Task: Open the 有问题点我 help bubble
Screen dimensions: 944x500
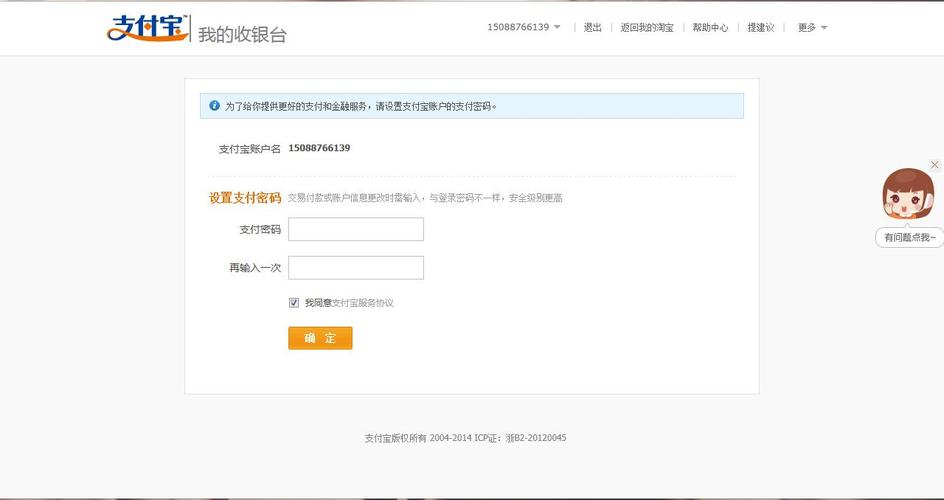Action: [x=909, y=237]
